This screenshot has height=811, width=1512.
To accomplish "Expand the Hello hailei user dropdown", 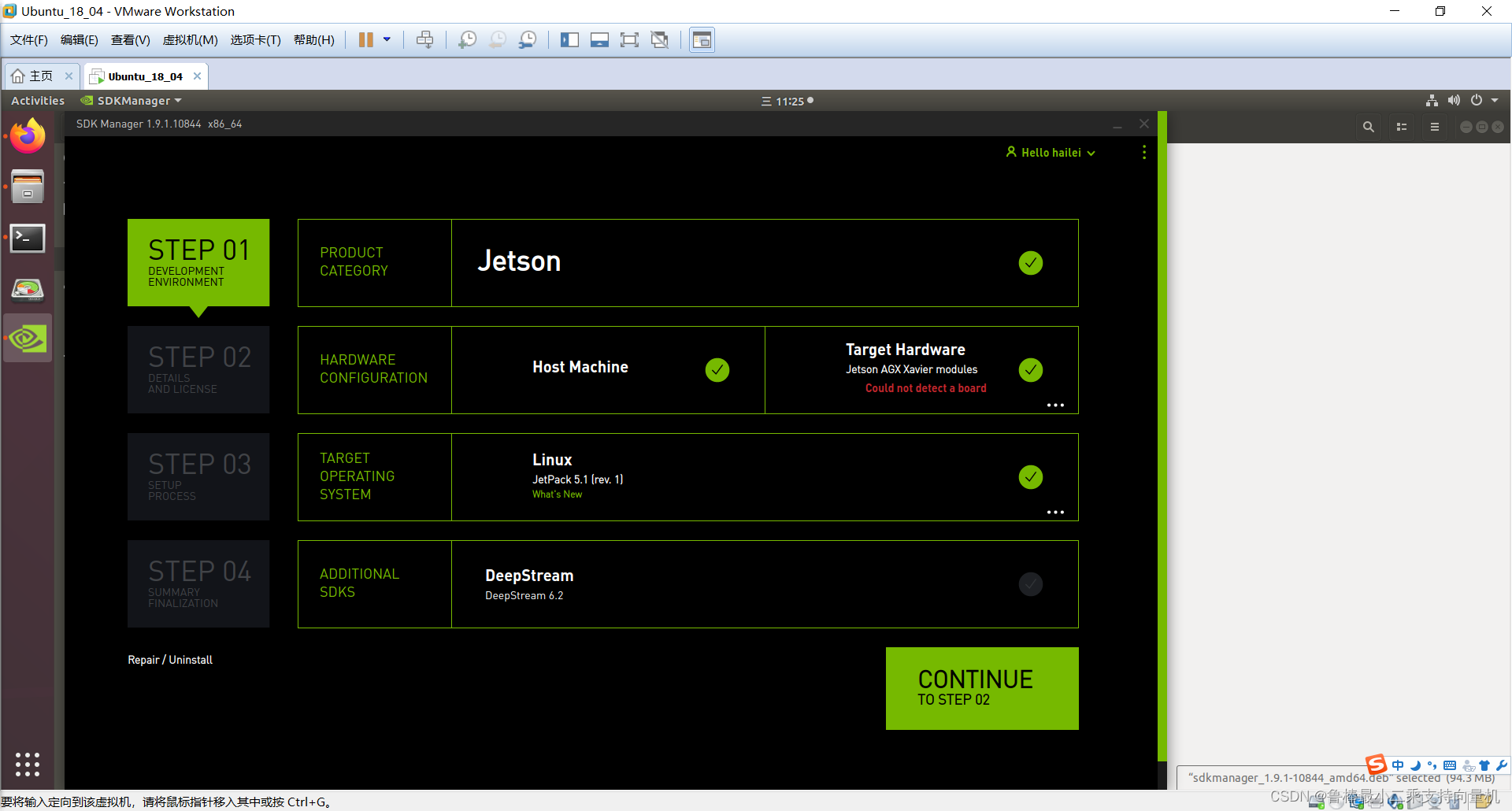I will [1051, 153].
